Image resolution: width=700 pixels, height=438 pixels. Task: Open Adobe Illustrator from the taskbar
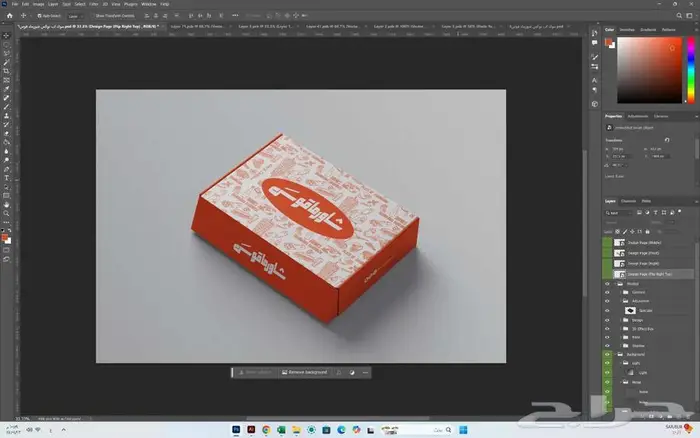[251, 430]
